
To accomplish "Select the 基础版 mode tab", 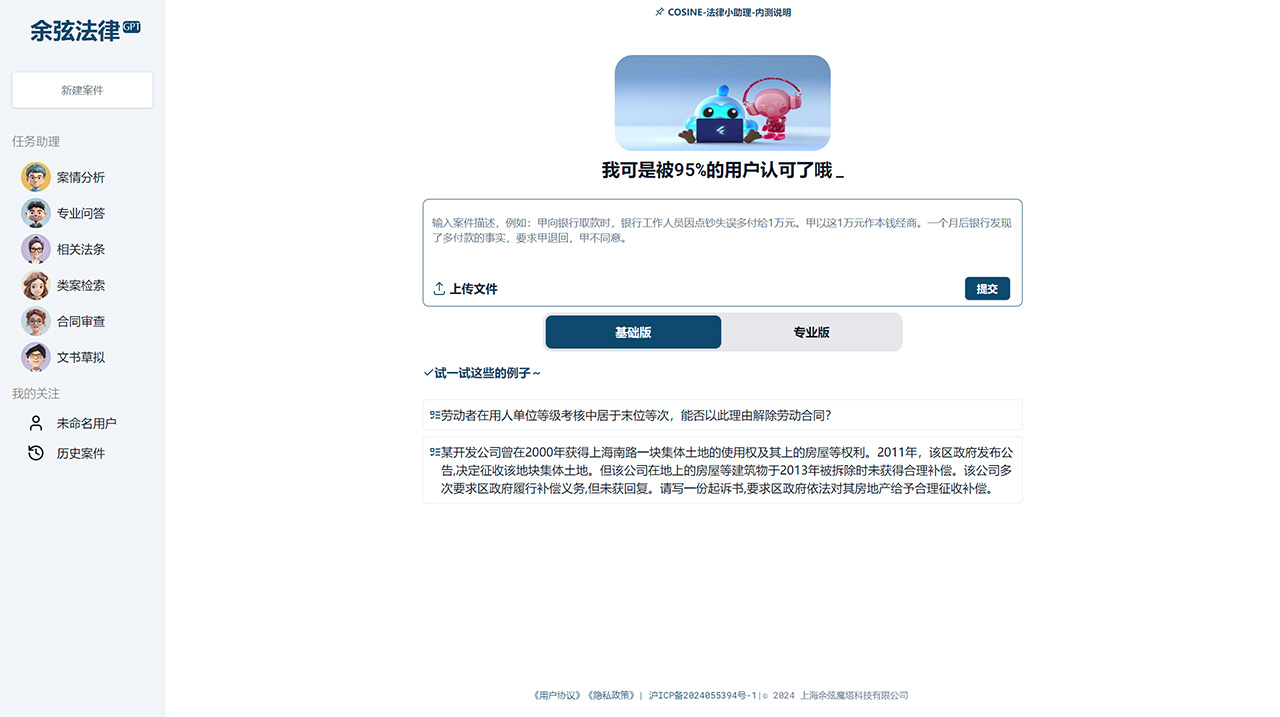I will tap(633, 331).
